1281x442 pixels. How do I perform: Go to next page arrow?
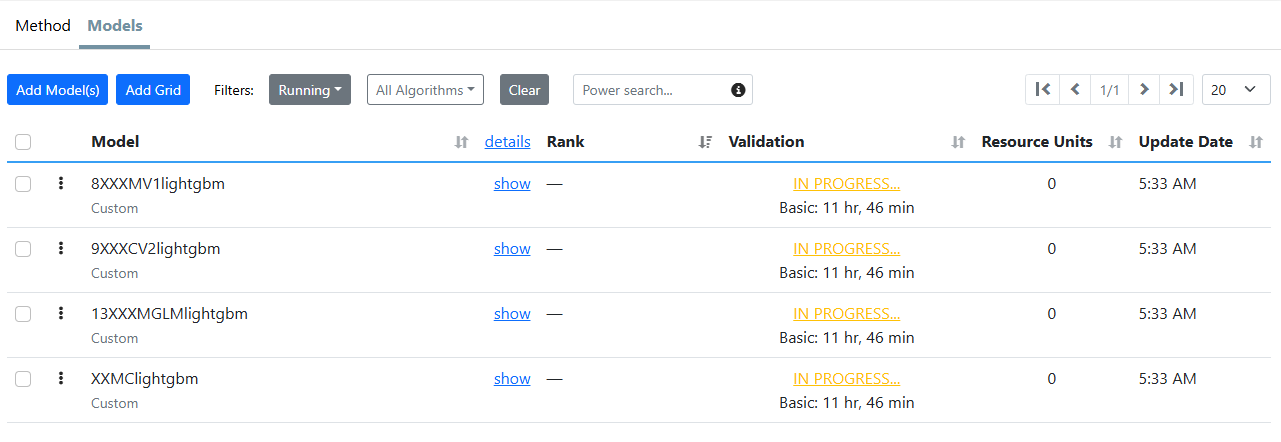pyautogui.click(x=1144, y=90)
